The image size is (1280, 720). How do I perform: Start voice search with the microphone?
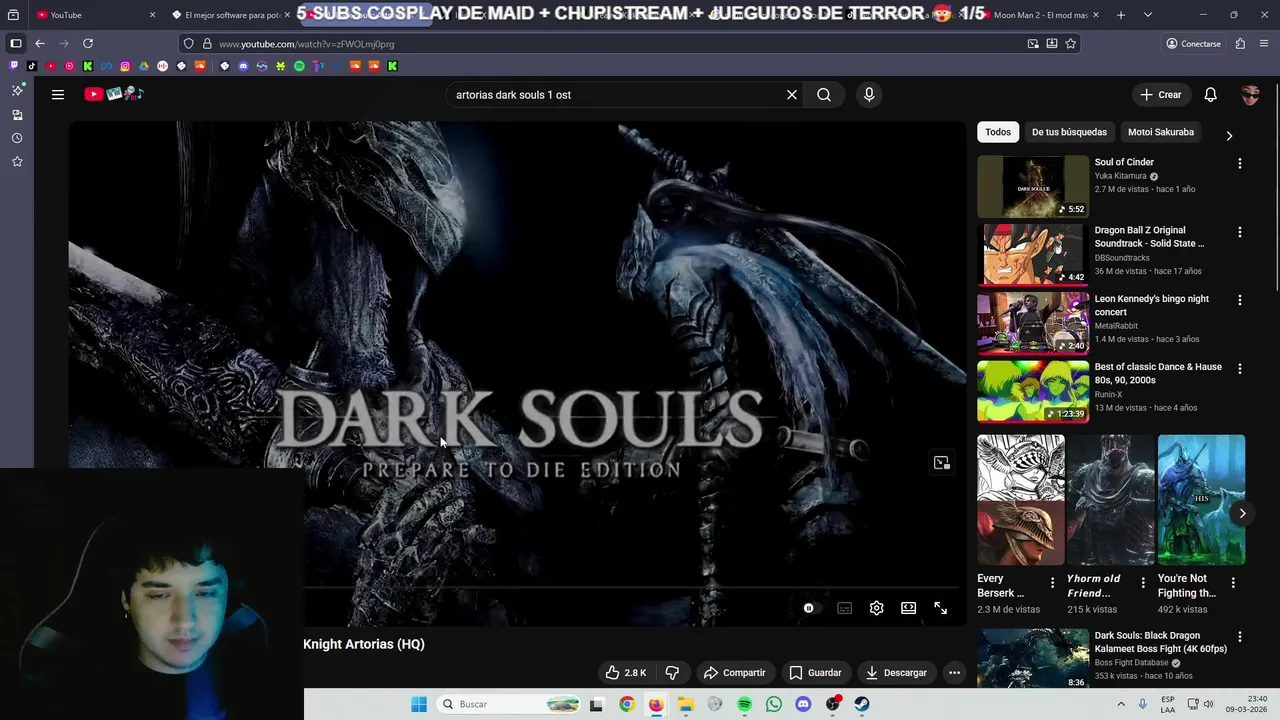(869, 94)
